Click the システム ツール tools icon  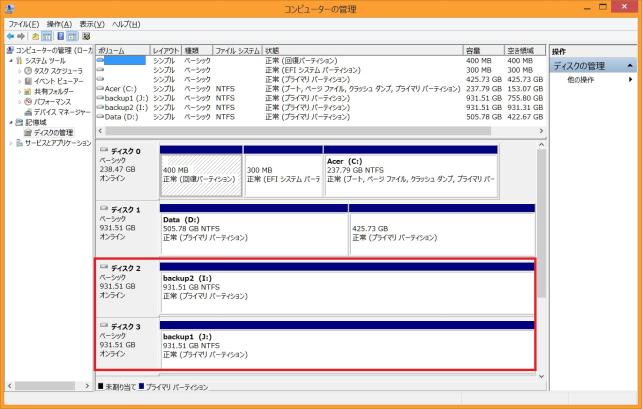pos(19,61)
